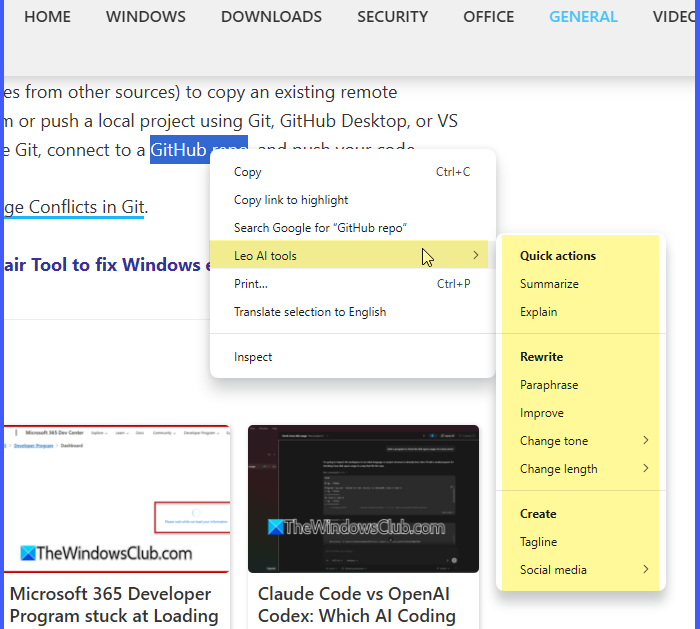Select Translate selection to English
Image resolution: width=700 pixels, height=629 pixels.
352,312
